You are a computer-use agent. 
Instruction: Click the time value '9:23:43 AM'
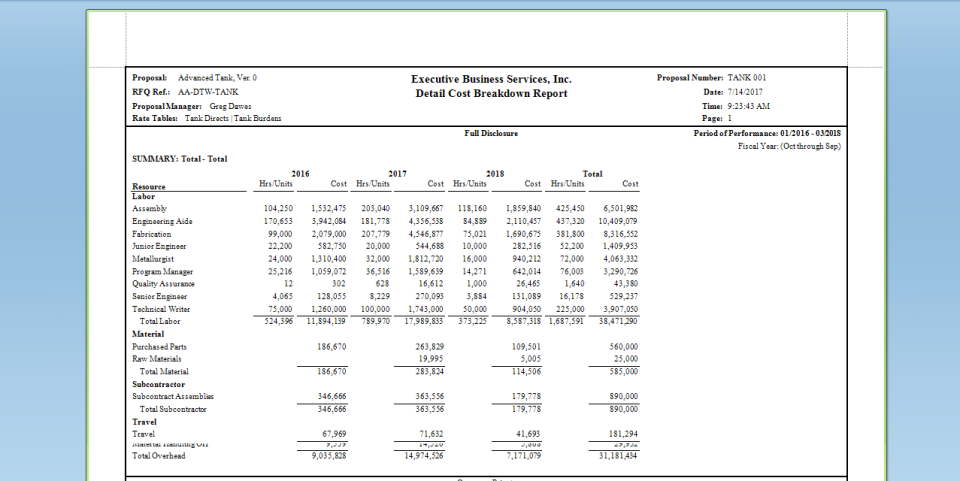[x=748, y=106]
